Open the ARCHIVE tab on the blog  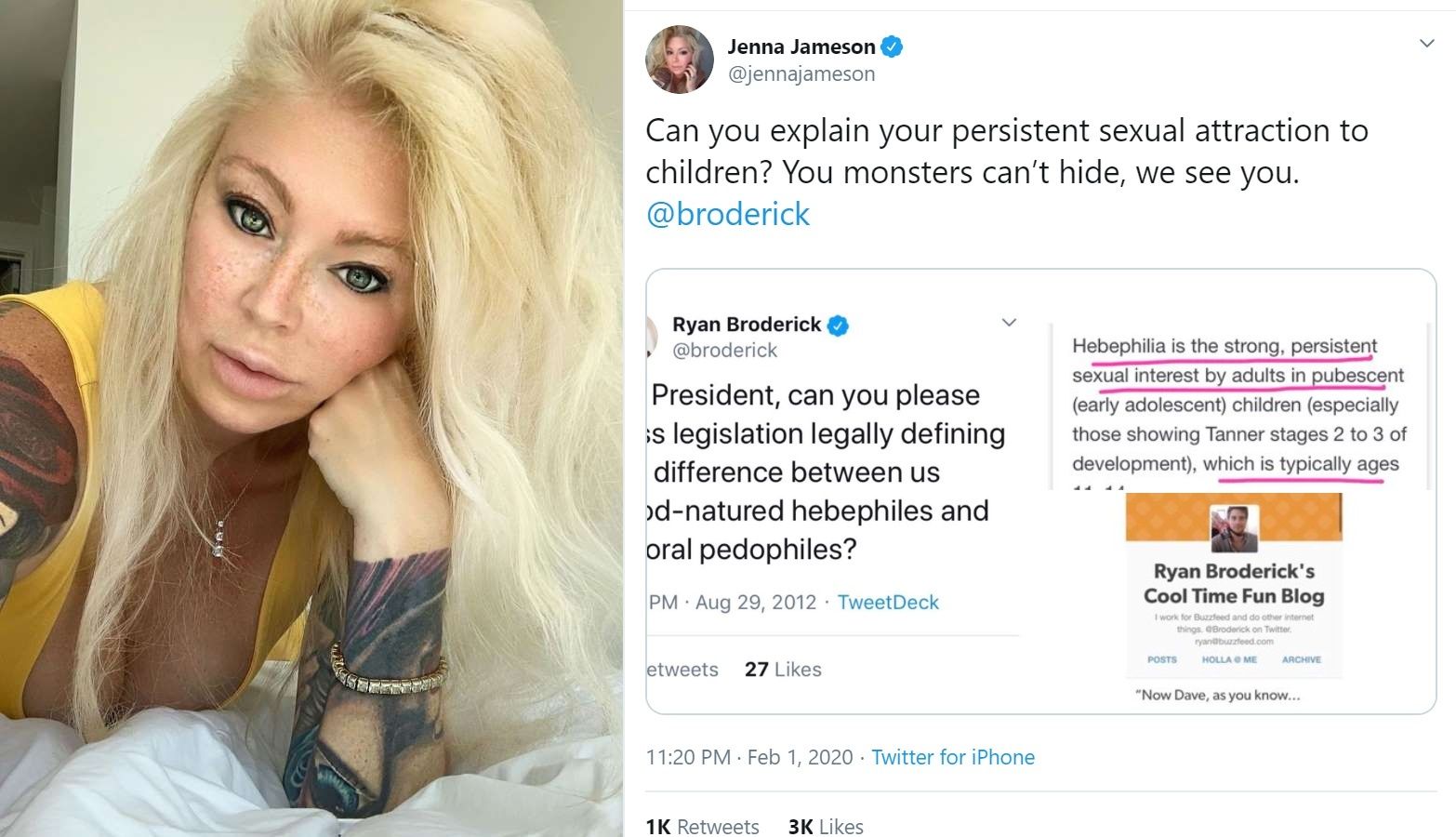[1301, 659]
